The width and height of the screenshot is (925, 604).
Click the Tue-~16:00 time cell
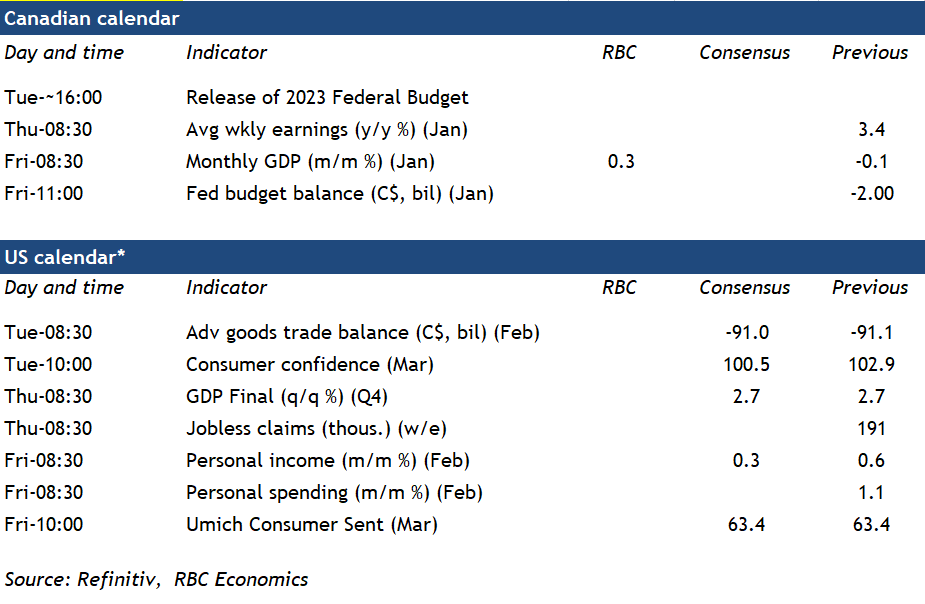click(54, 98)
